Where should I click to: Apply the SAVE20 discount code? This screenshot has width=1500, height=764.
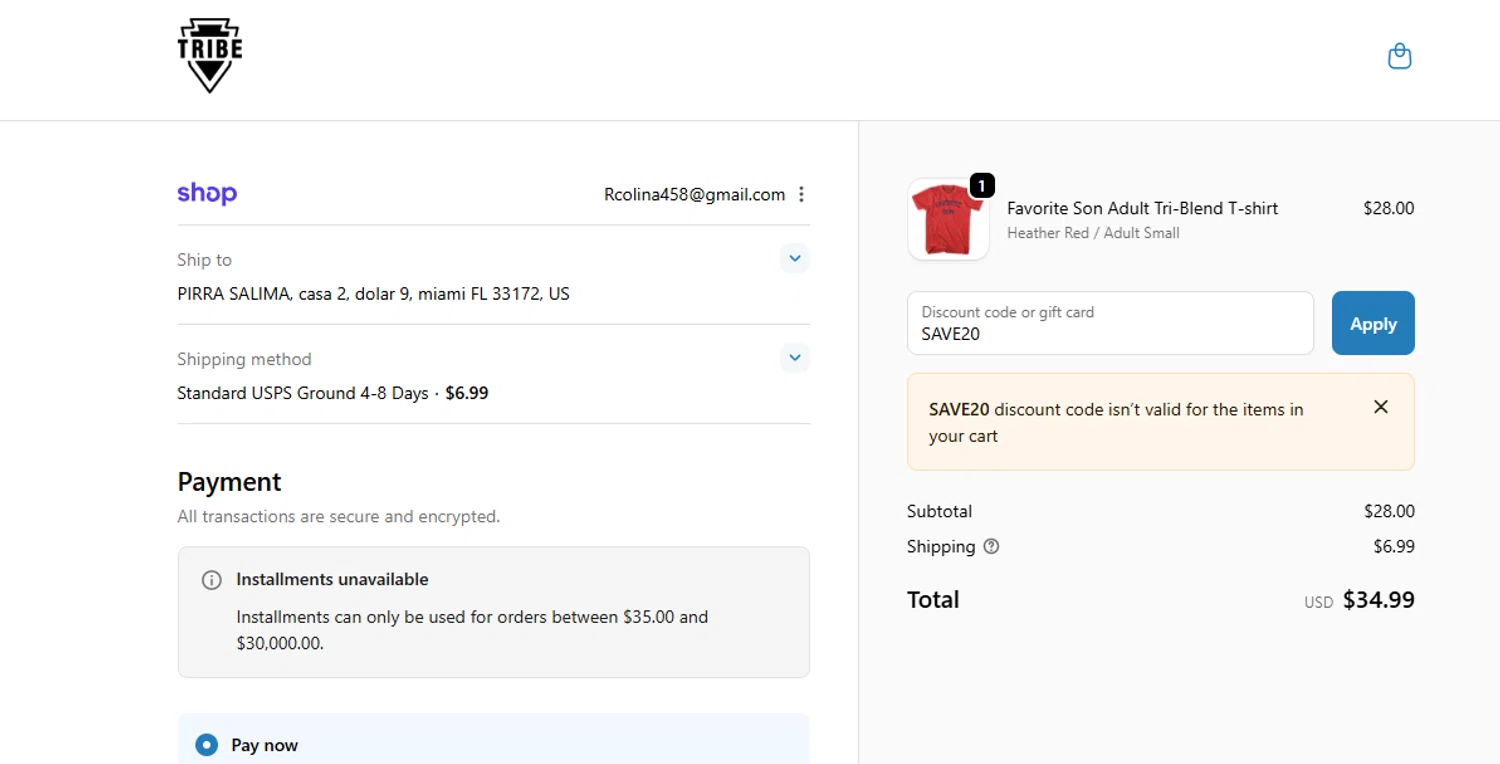point(1373,323)
